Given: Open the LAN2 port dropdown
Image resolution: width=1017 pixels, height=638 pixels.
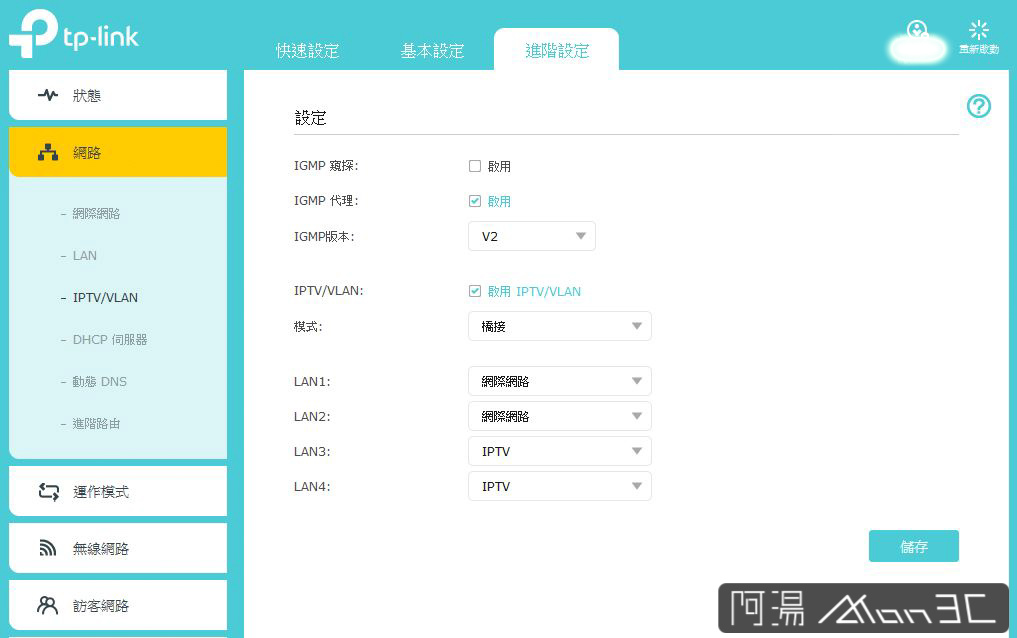Looking at the screenshot, I should [x=560, y=416].
